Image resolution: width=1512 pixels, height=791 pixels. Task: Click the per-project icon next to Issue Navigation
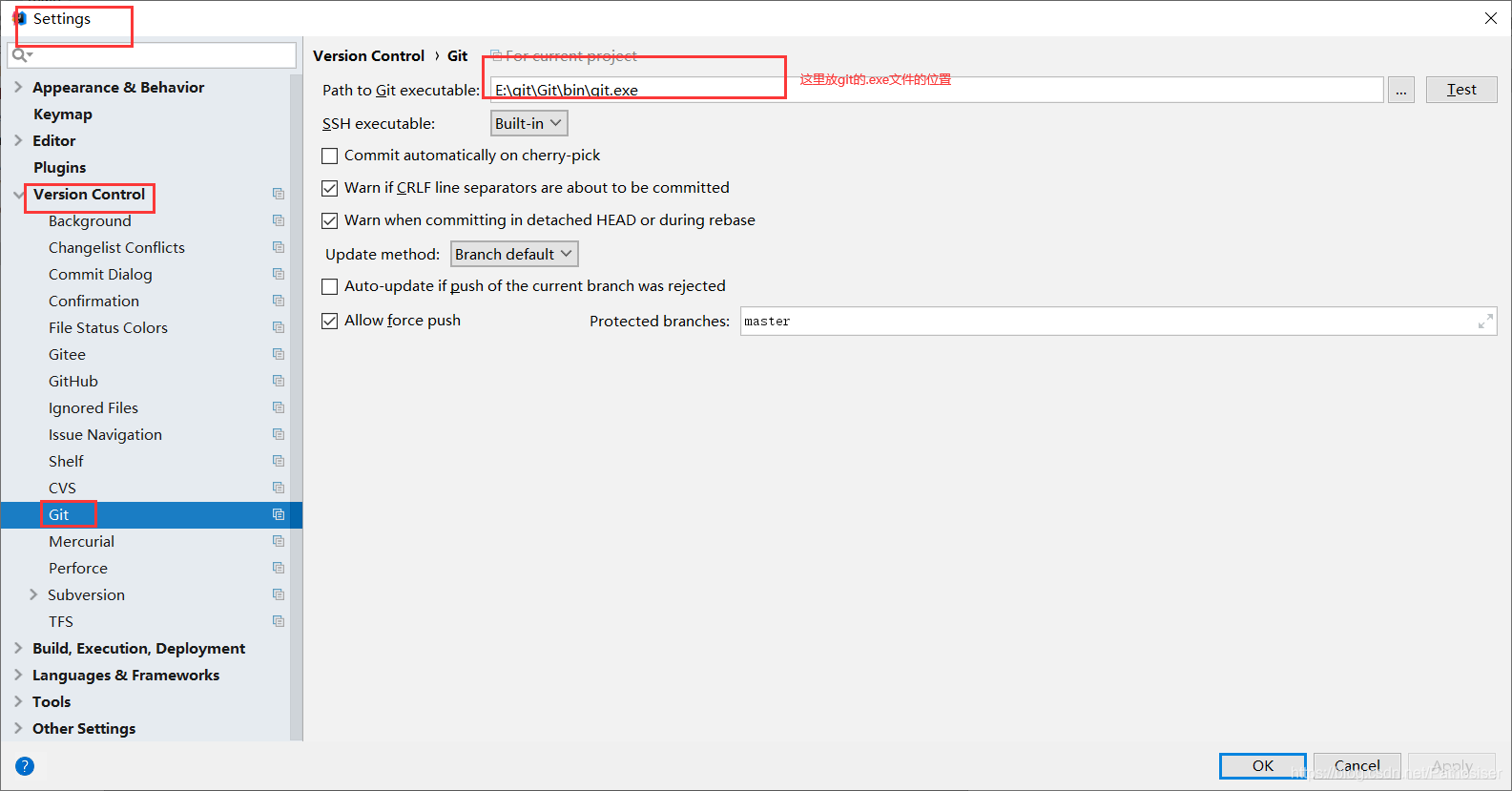[x=279, y=434]
